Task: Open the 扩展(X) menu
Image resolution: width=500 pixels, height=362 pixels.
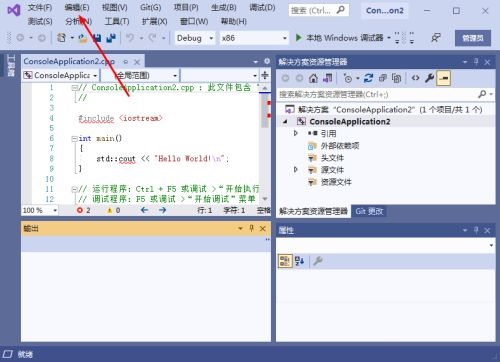Action: [154, 22]
